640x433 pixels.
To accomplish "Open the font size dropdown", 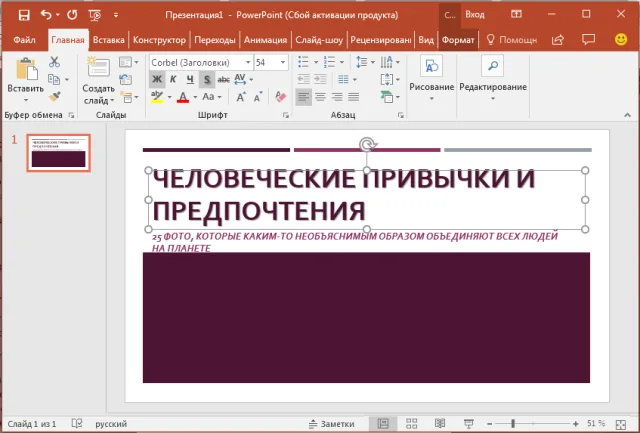I will 282,62.
